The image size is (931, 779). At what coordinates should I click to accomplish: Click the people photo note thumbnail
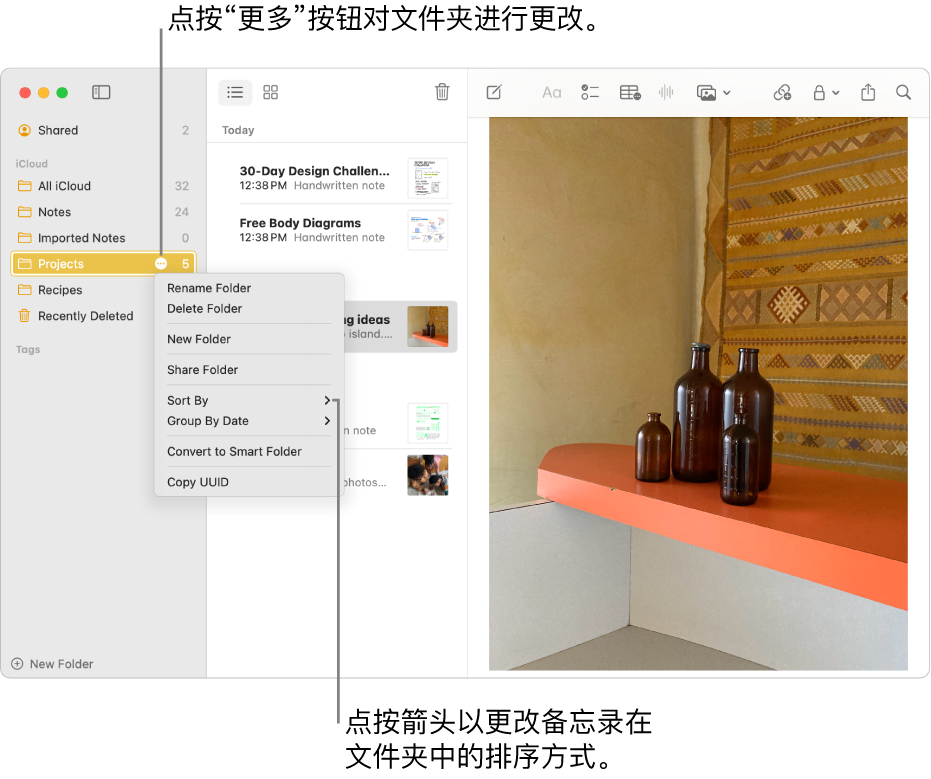(428, 475)
